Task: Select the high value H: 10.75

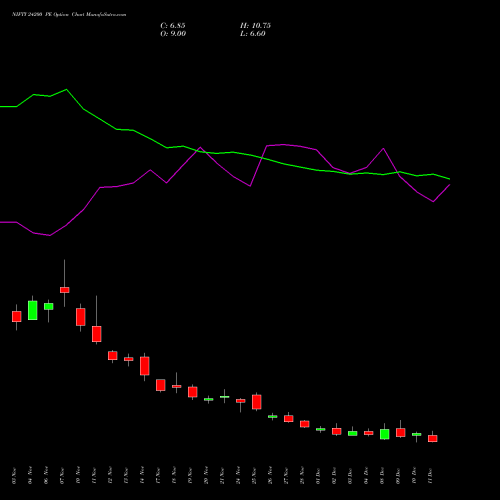Action: pos(255,26)
